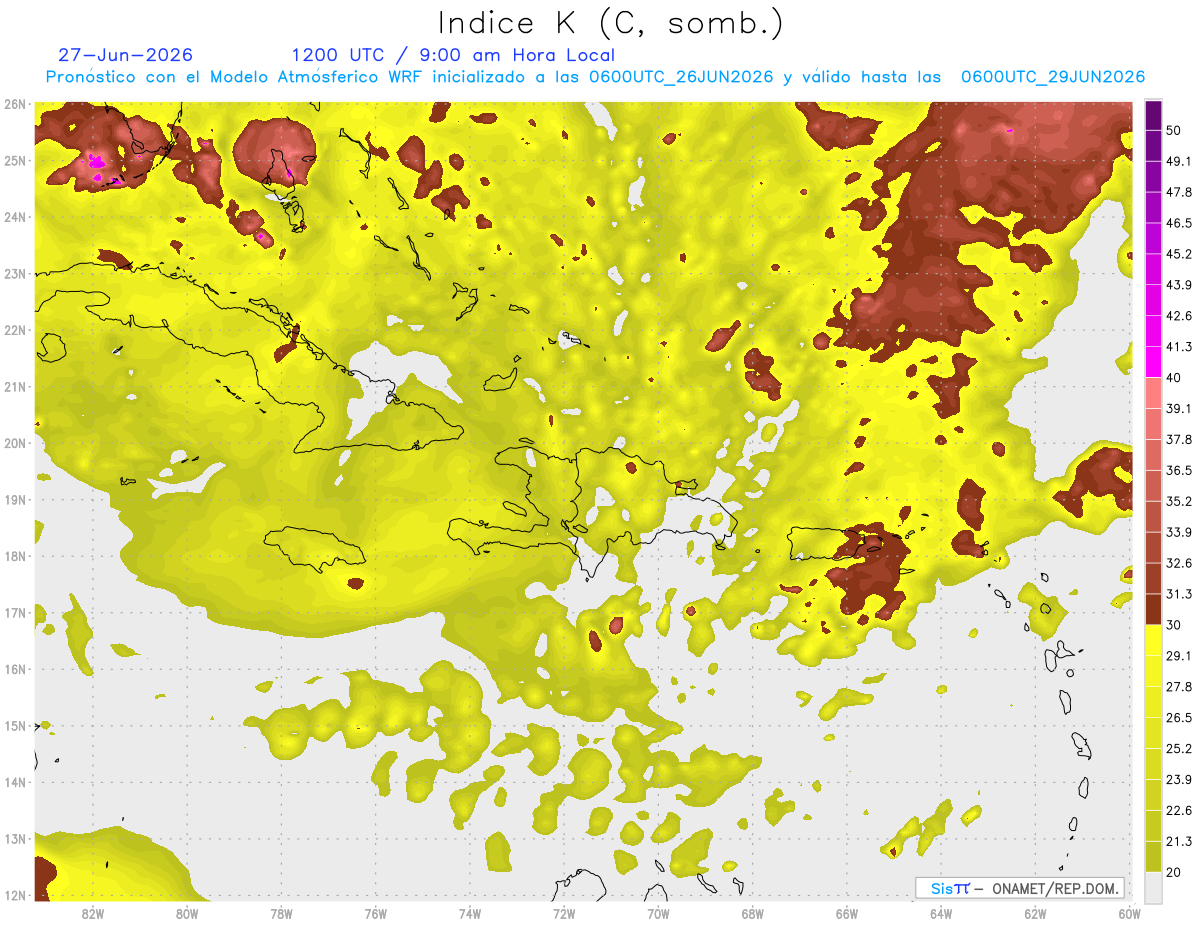This screenshot has width=1200, height=927.
Task: Click the "47.8" color scale label
Action: click(x=1178, y=192)
